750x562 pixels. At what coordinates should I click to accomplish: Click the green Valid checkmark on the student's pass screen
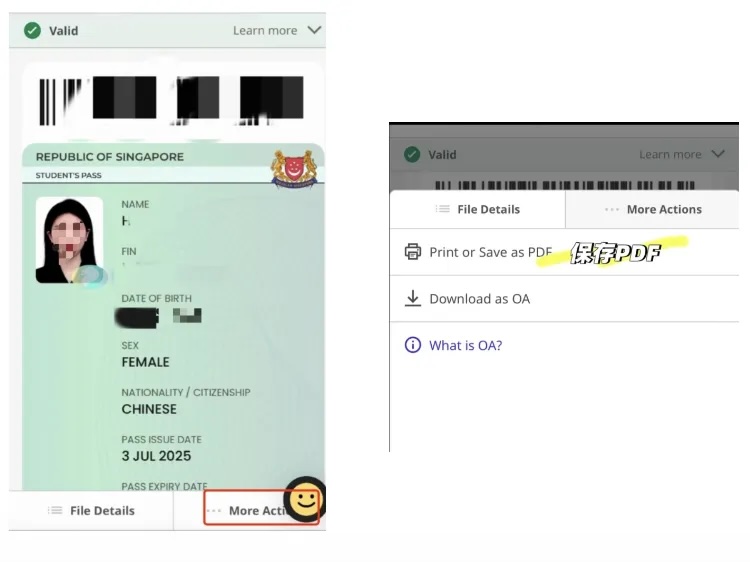click(x=33, y=31)
